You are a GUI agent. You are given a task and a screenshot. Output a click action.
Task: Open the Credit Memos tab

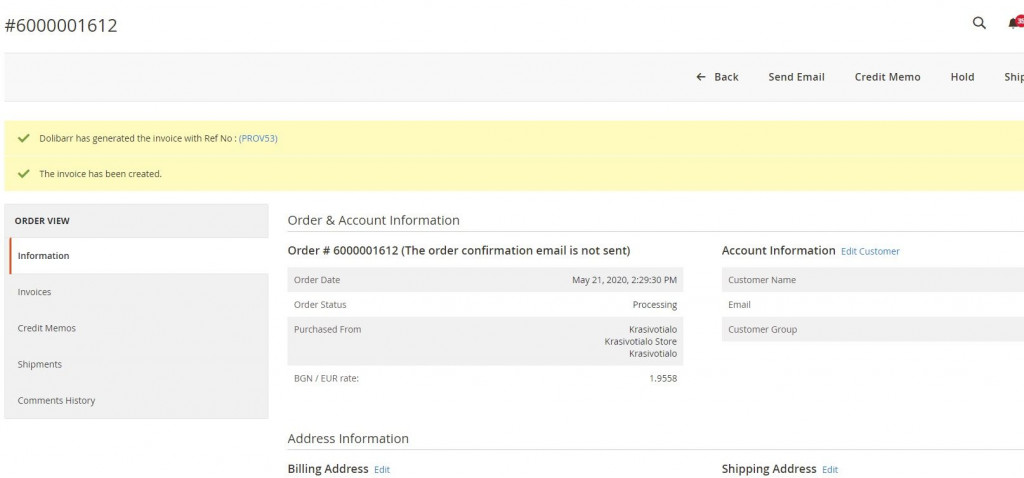[x=46, y=328]
